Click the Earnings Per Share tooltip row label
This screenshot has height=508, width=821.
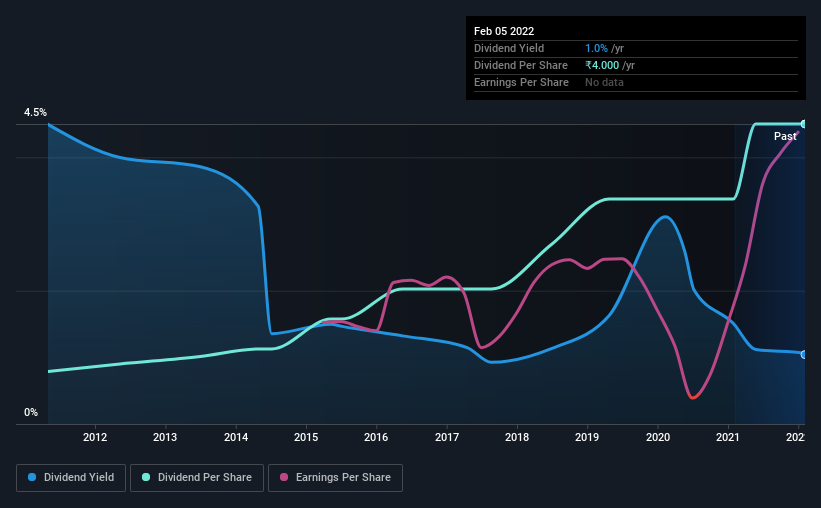pyautogui.click(x=521, y=82)
